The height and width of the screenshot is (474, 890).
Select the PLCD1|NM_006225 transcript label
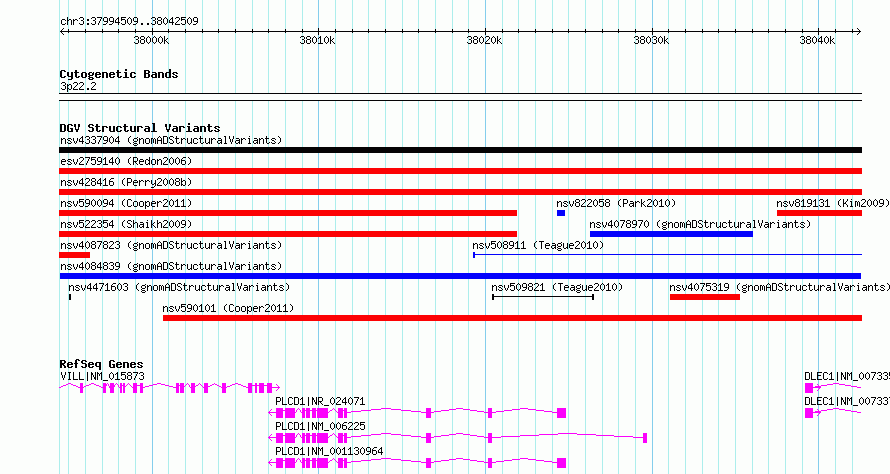click(320, 426)
